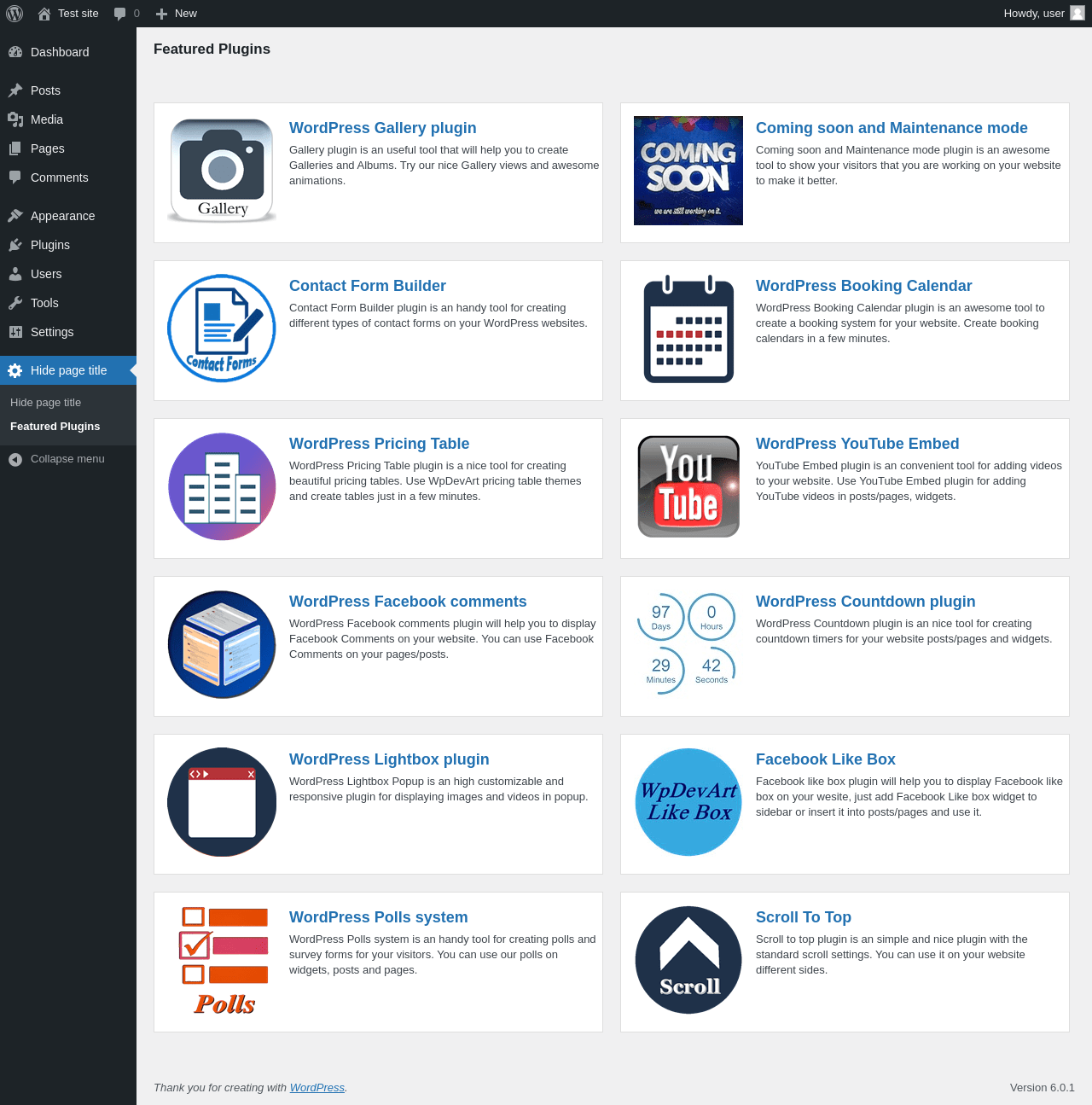The image size is (1092, 1105).
Task: Click the Lightbox popup window logo
Action: [x=222, y=802]
